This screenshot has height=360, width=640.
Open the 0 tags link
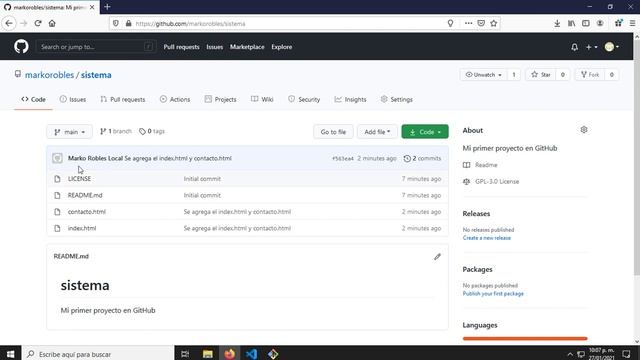tap(152, 131)
